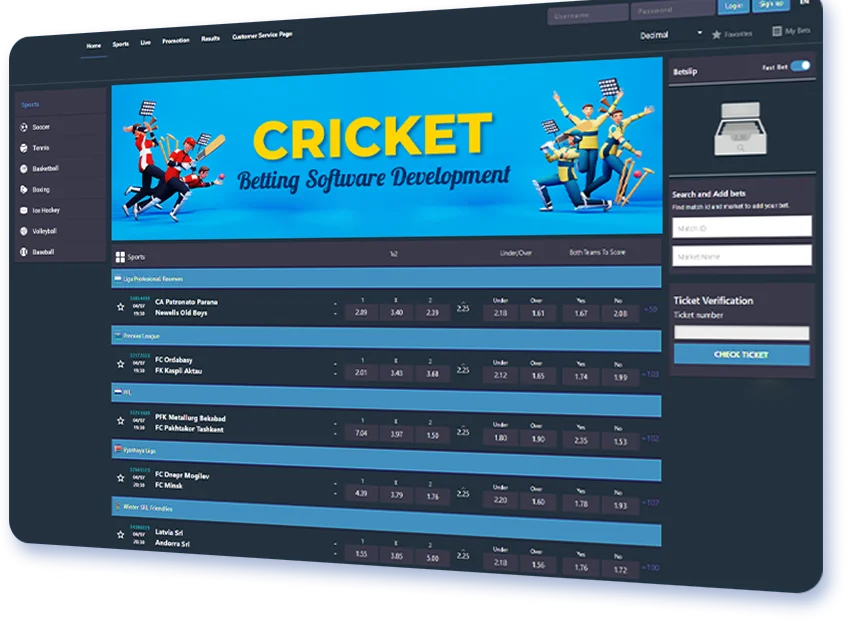868x620 pixels.
Task: Click the Sign up button
Action: click(771, 4)
